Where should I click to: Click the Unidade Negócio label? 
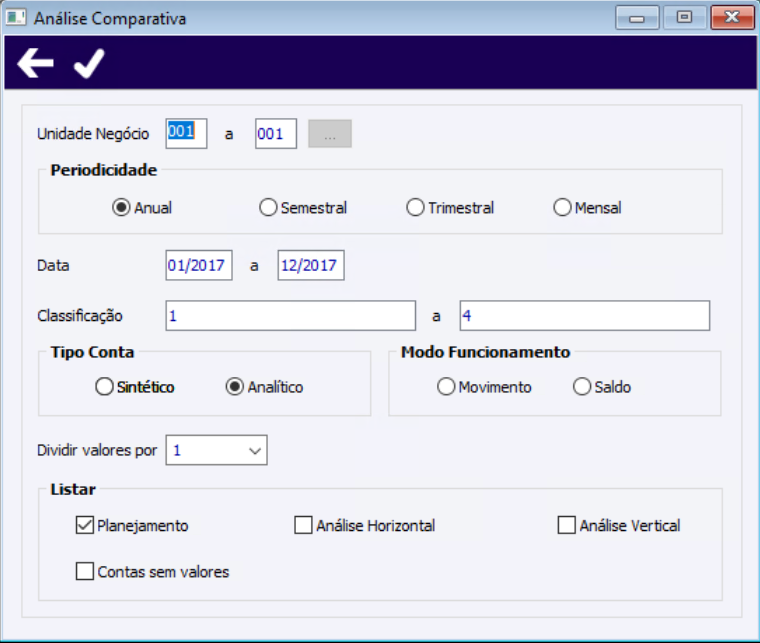93,134
